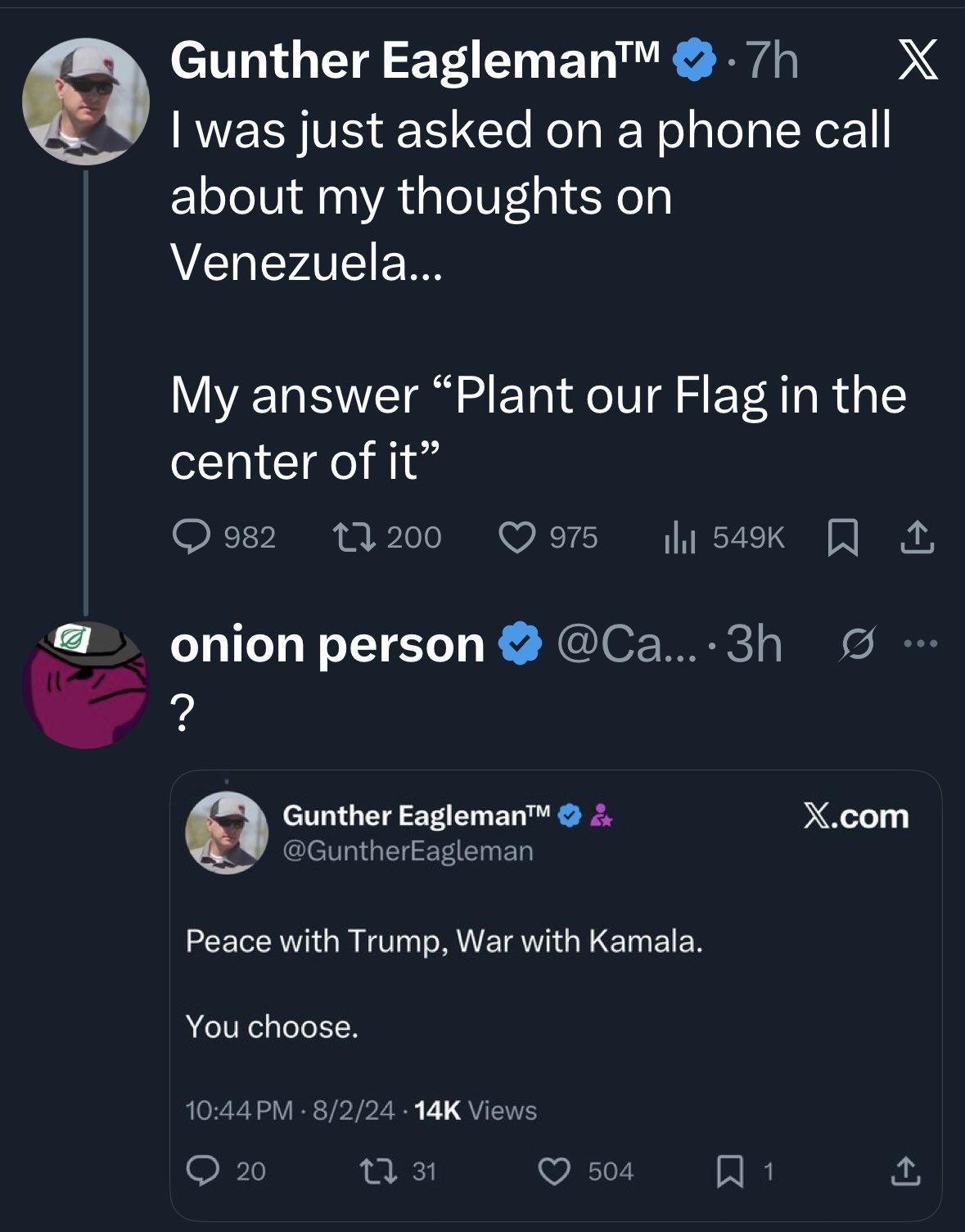Open Gunther Eagleman's profile picture at the top

click(85, 102)
